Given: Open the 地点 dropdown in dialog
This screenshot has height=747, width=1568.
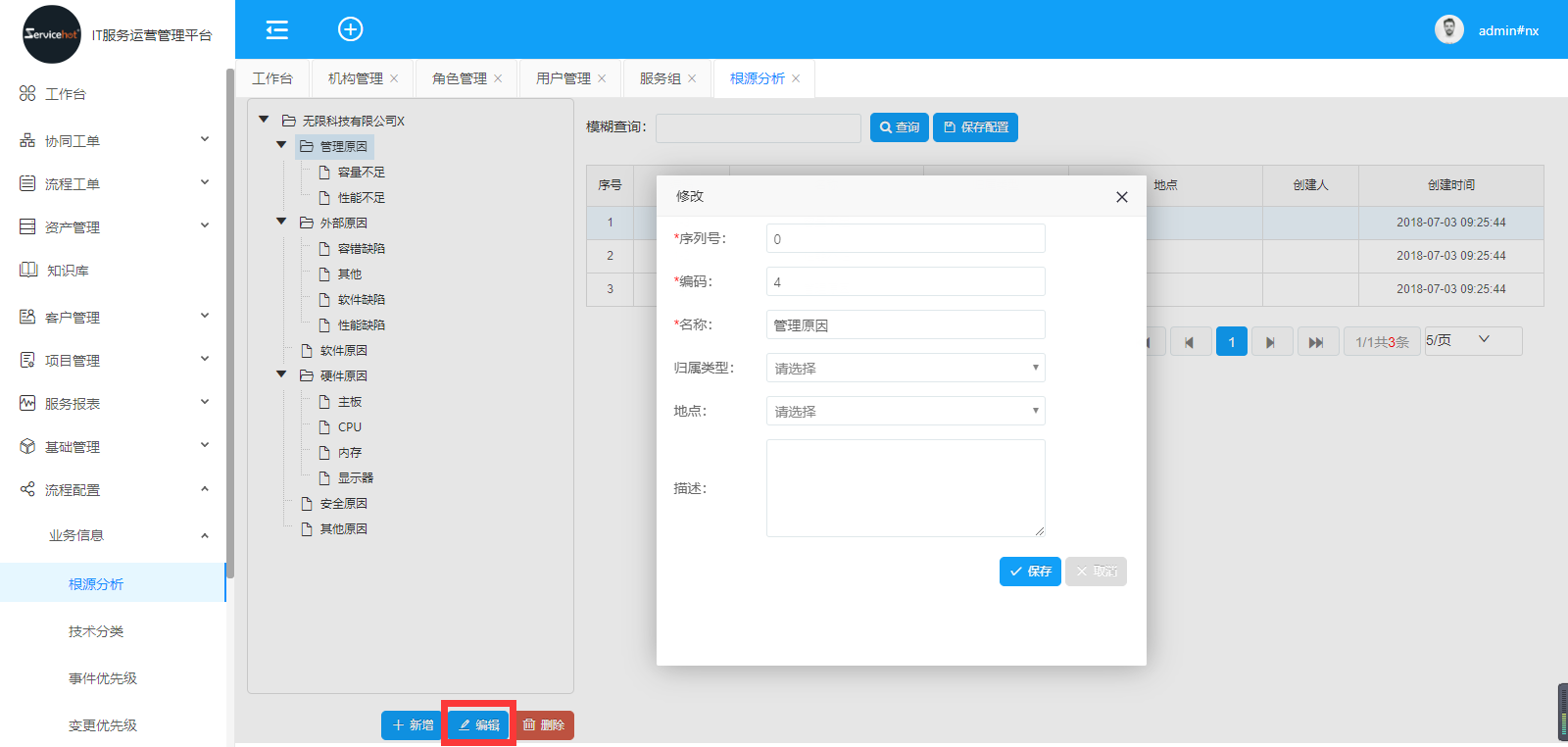Looking at the screenshot, I should point(905,412).
